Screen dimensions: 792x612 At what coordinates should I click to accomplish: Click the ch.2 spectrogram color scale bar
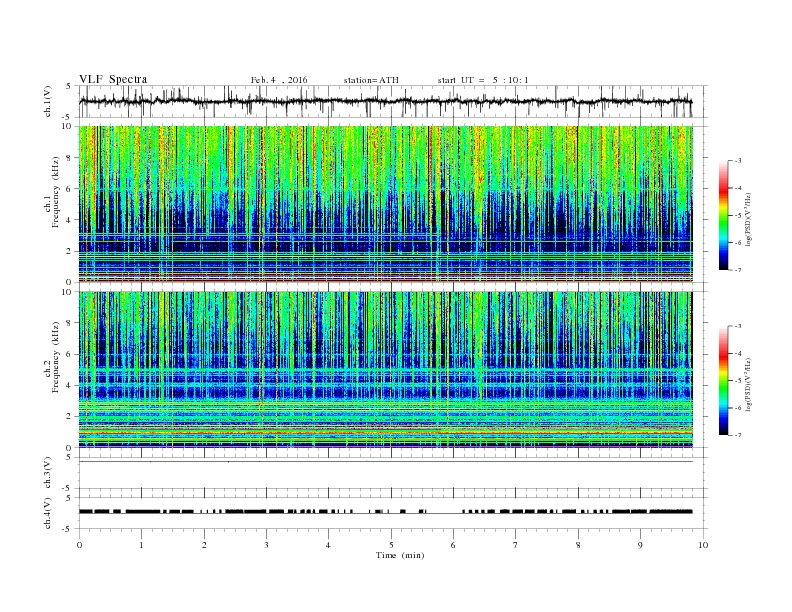coord(724,381)
